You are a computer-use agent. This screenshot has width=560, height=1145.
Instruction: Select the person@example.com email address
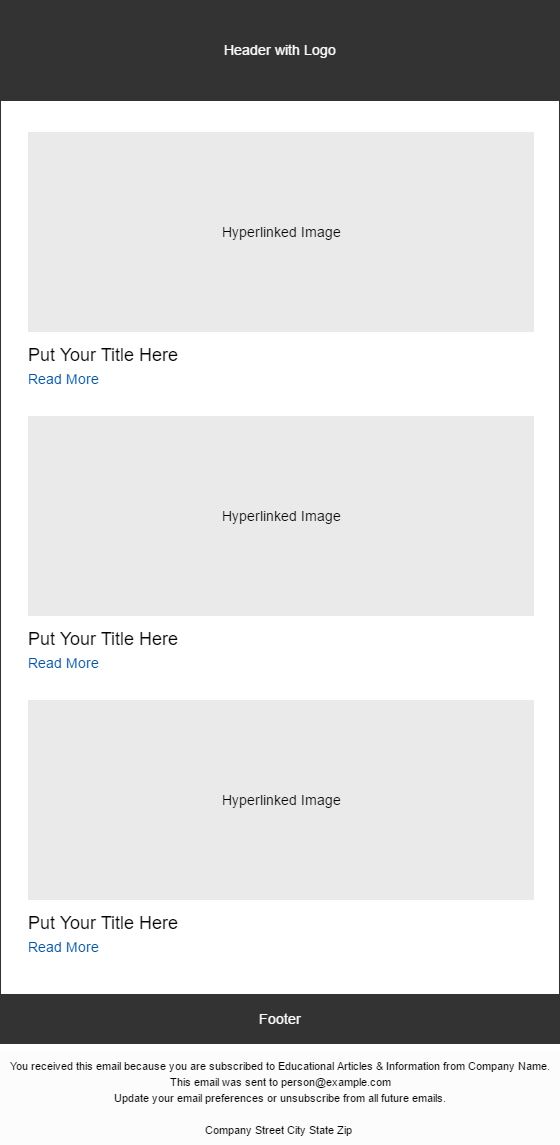(x=336, y=1082)
